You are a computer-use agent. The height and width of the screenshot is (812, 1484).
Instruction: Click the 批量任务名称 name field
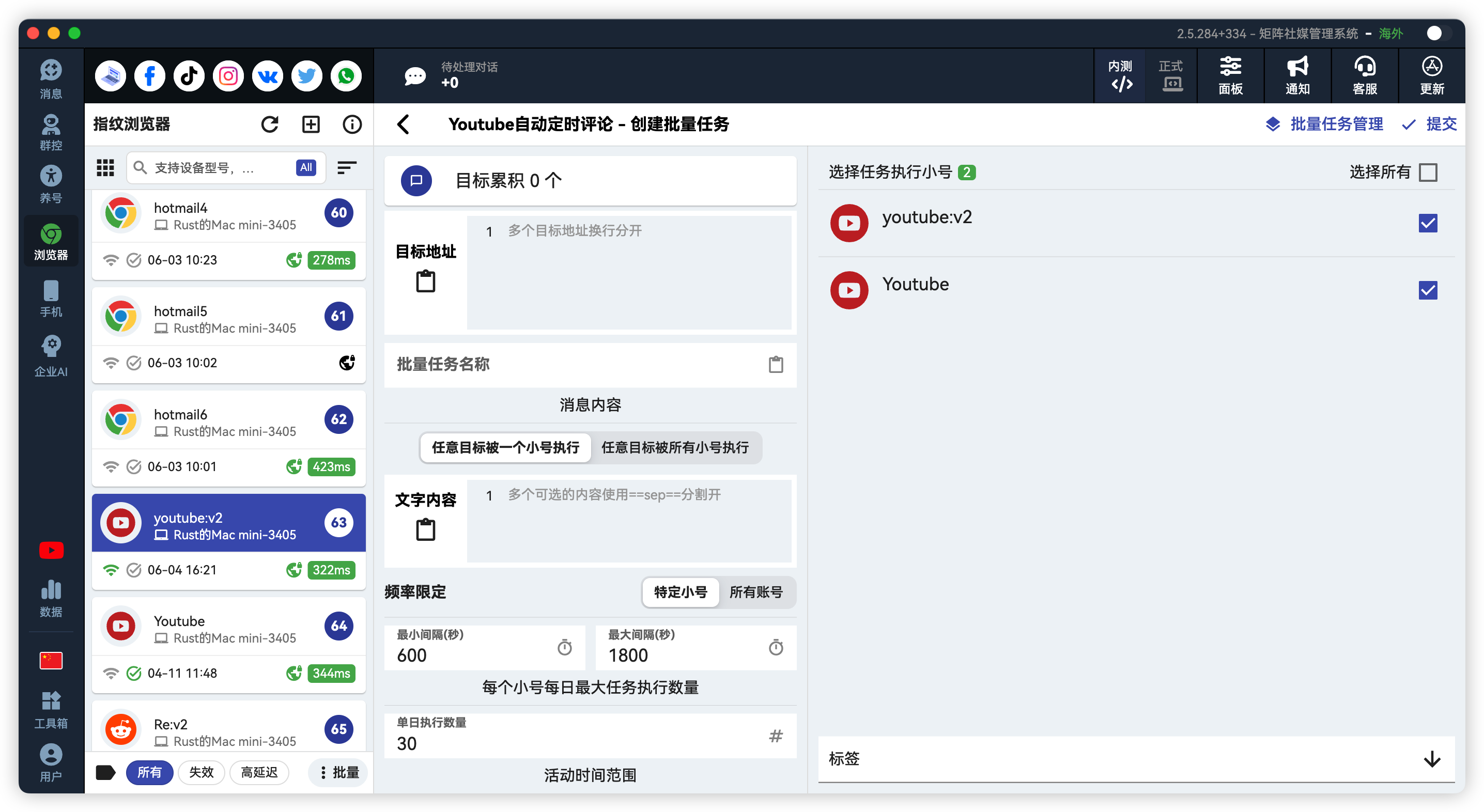pyautogui.click(x=591, y=365)
